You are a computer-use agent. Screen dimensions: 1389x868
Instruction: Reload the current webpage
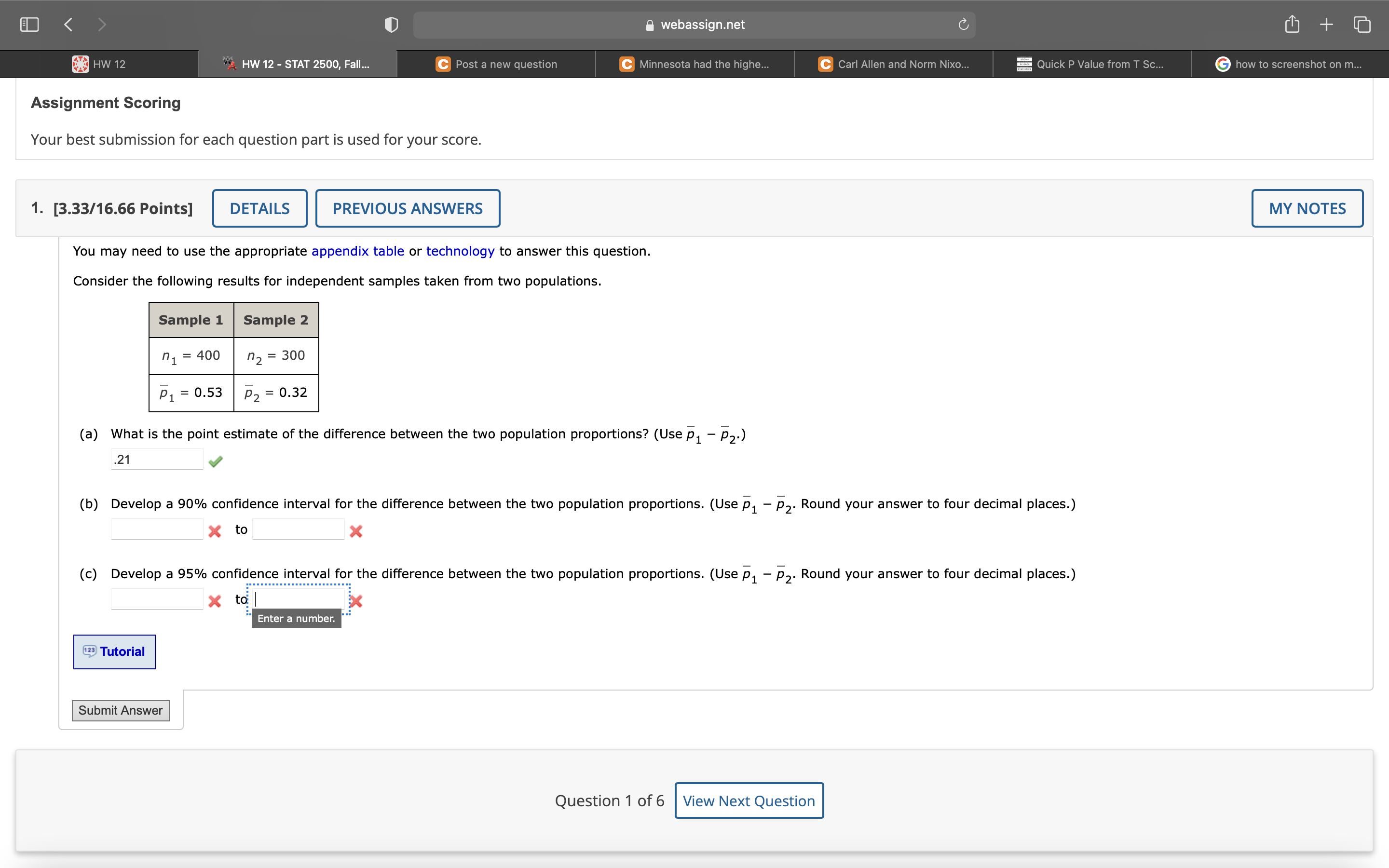click(962, 24)
